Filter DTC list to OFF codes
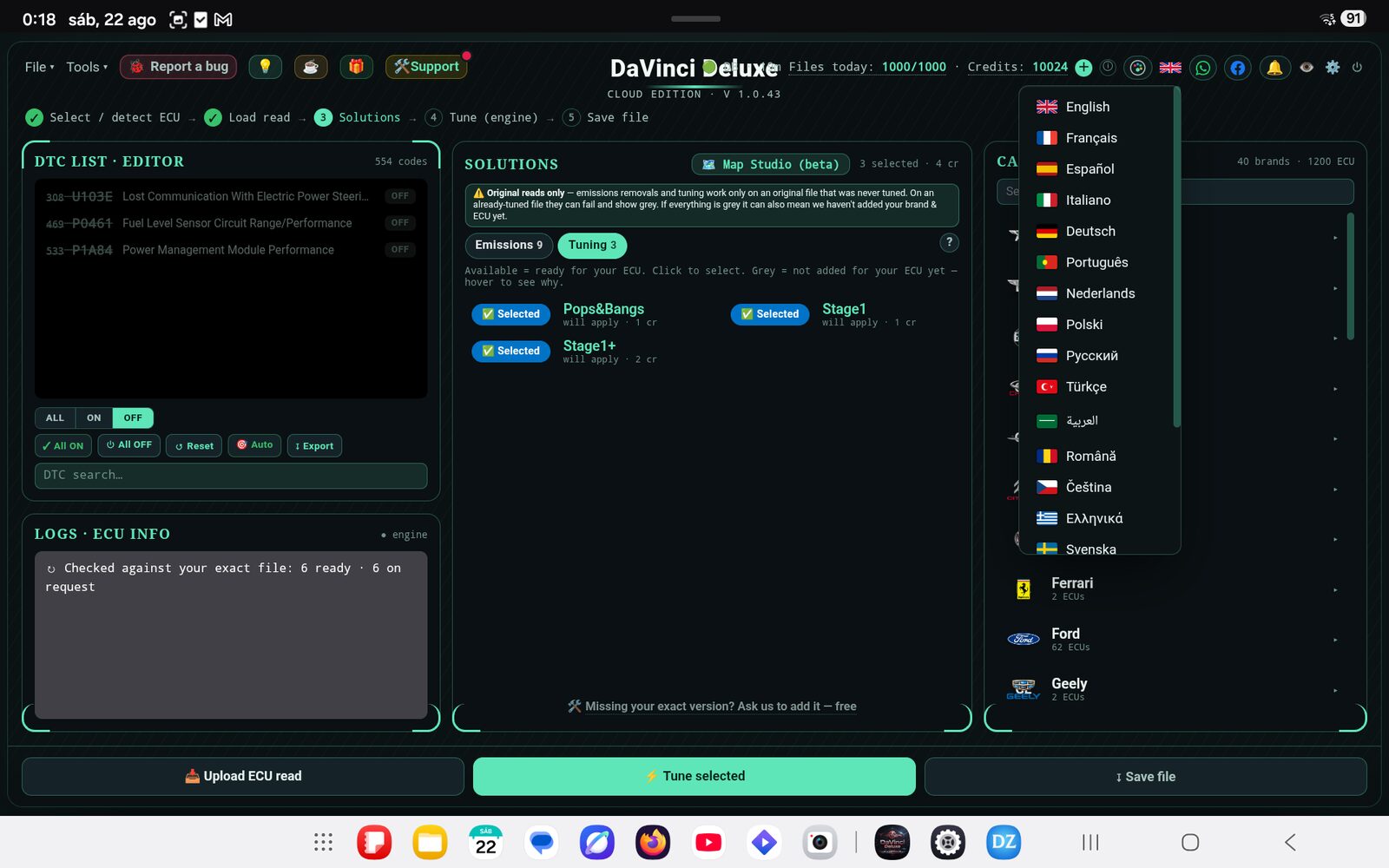This screenshot has height=868, width=1389. pos(133,418)
